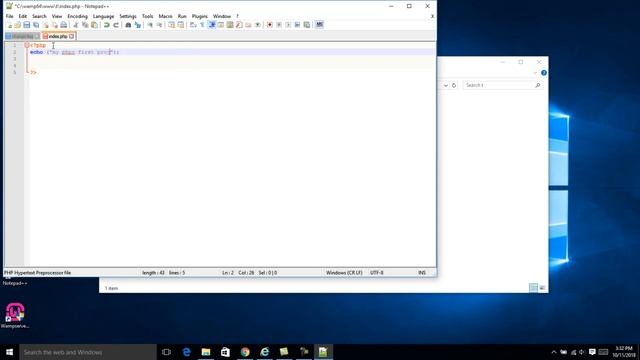
Task: Click the Open file toolbar icon
Action: pyautogui.click(x=18, y=25)
